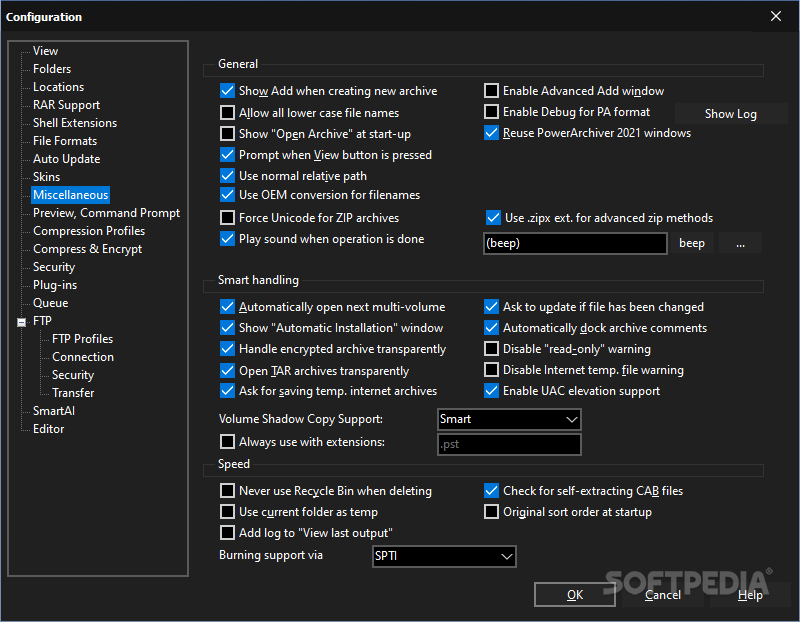
Task: Open the Skins settings page
Action: click(x=46, y=177)
